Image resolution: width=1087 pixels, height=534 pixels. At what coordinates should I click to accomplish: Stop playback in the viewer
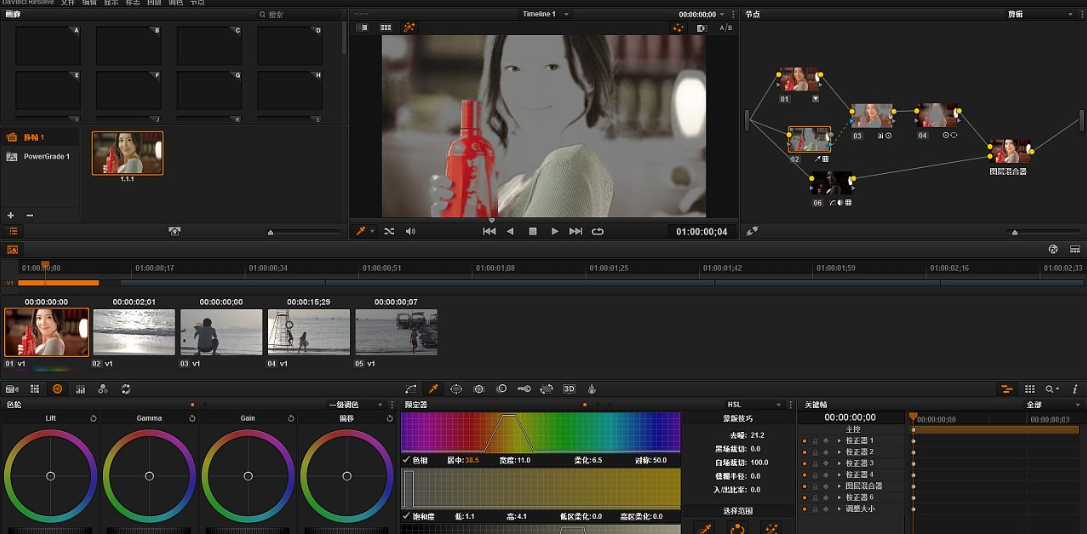point(532,231)
